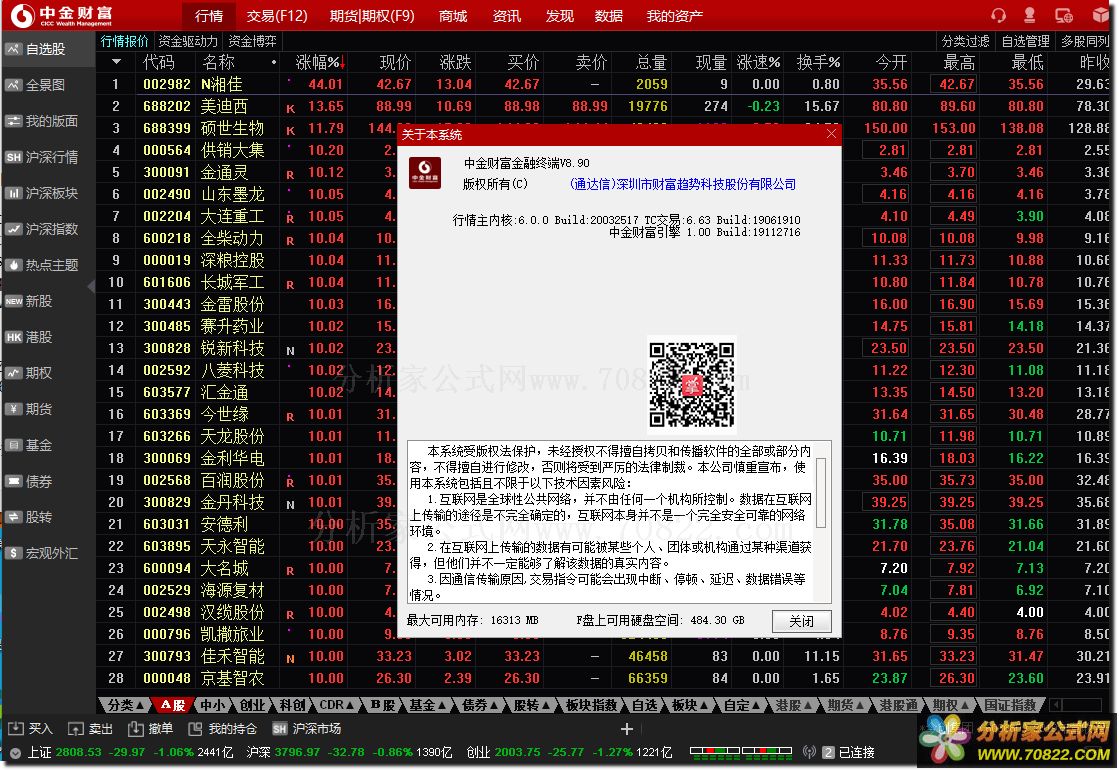Expand the 分类 category tab menu
Image resolution: width=1119 pixels, height=770 pixels.
tap(127, 705)
